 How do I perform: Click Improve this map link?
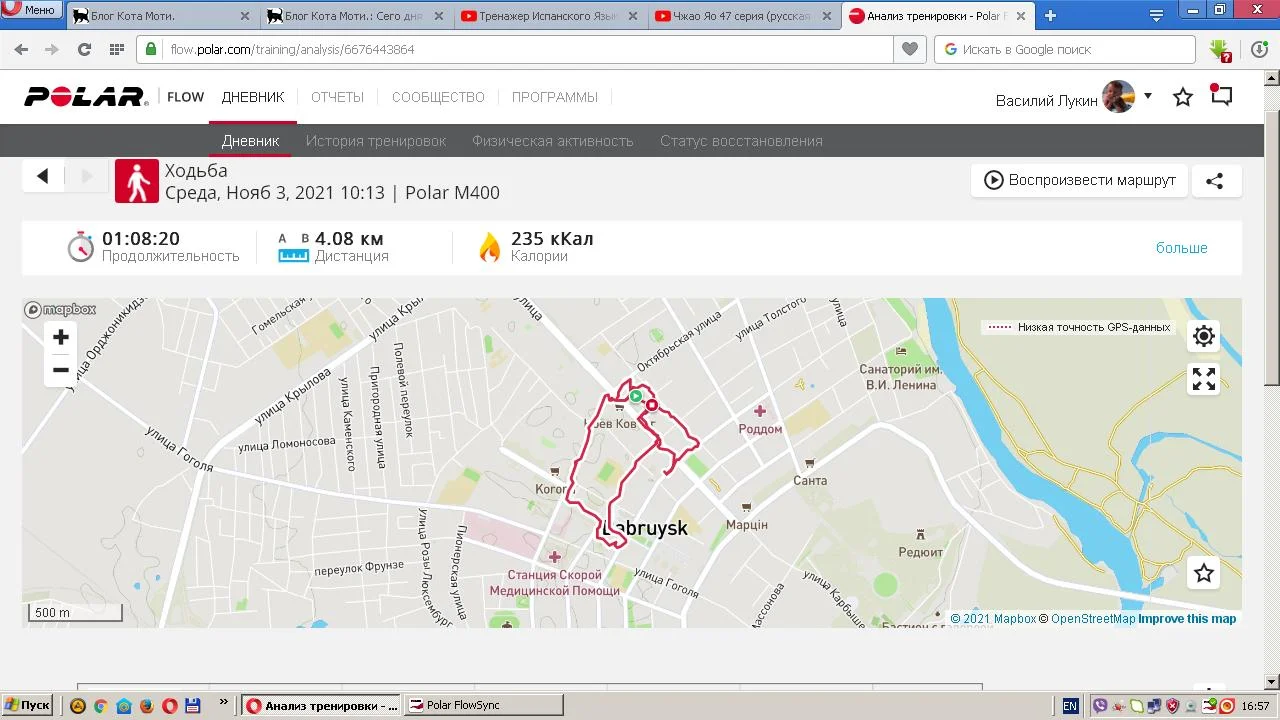pyautogui.click(x=1187, y=619)
